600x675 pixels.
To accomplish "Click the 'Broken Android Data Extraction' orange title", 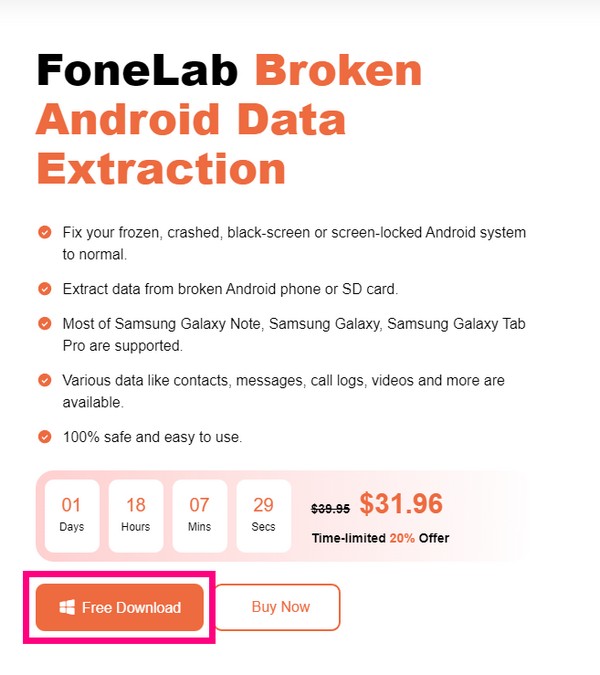I will coord(190,120).
